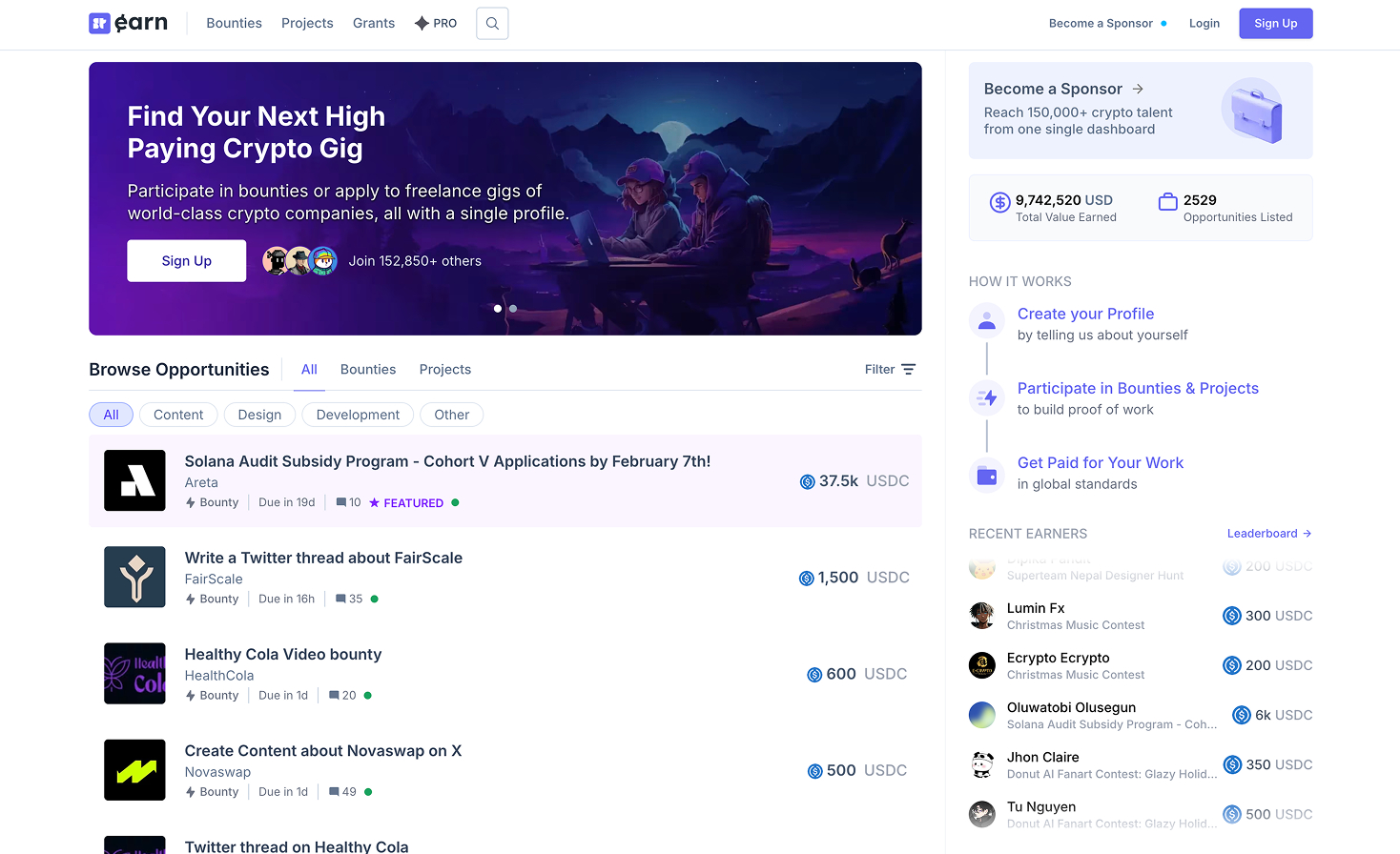1400x854 pixels.
Task: Click the comment icon on the FairScale bounty
Action: pos(341,600)
